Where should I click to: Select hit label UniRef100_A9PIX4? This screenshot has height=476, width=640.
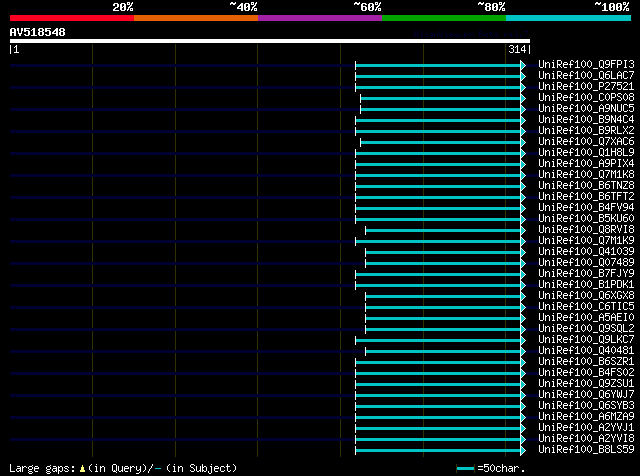(586, 163)
